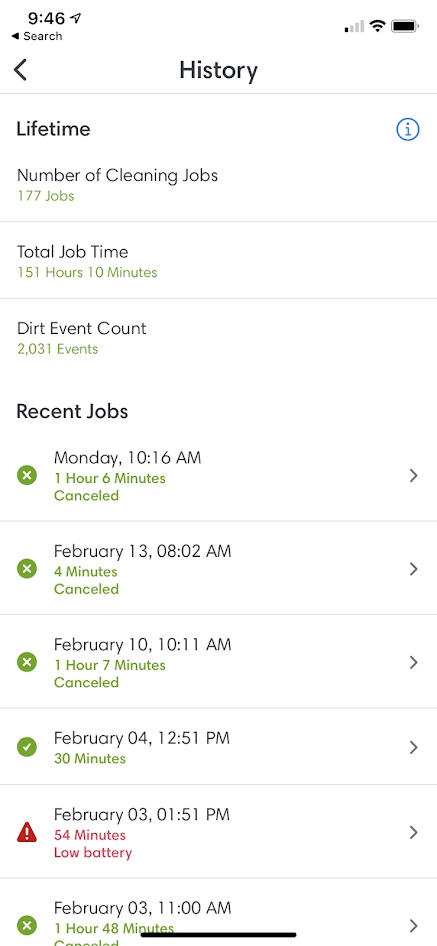
Task: Select the Total Job Time row
Action: 218,261
